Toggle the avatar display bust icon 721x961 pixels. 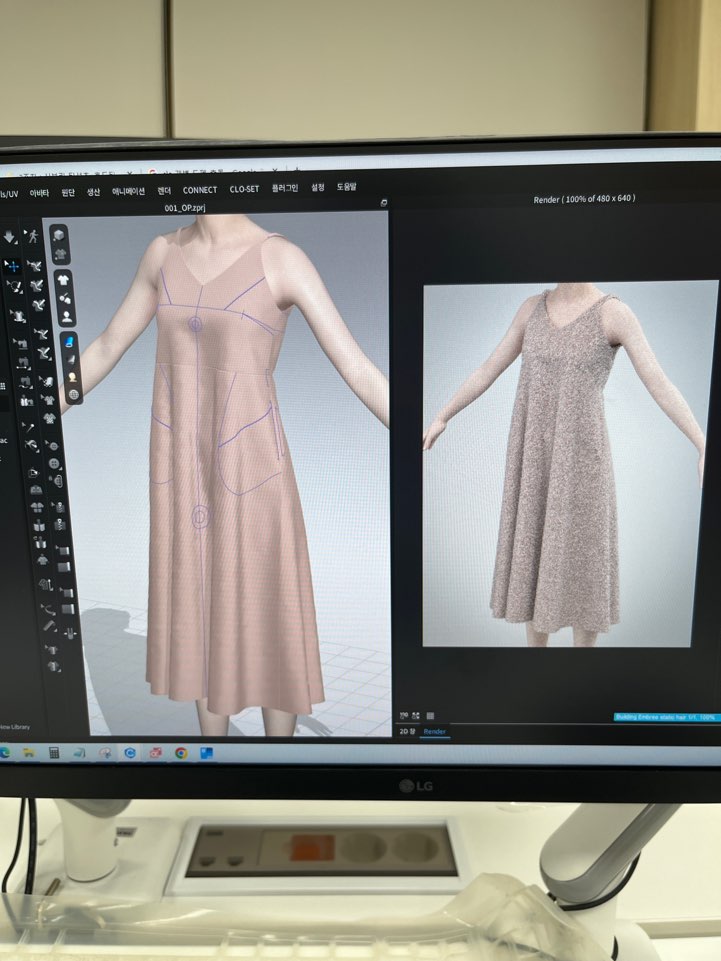(67, 316)
